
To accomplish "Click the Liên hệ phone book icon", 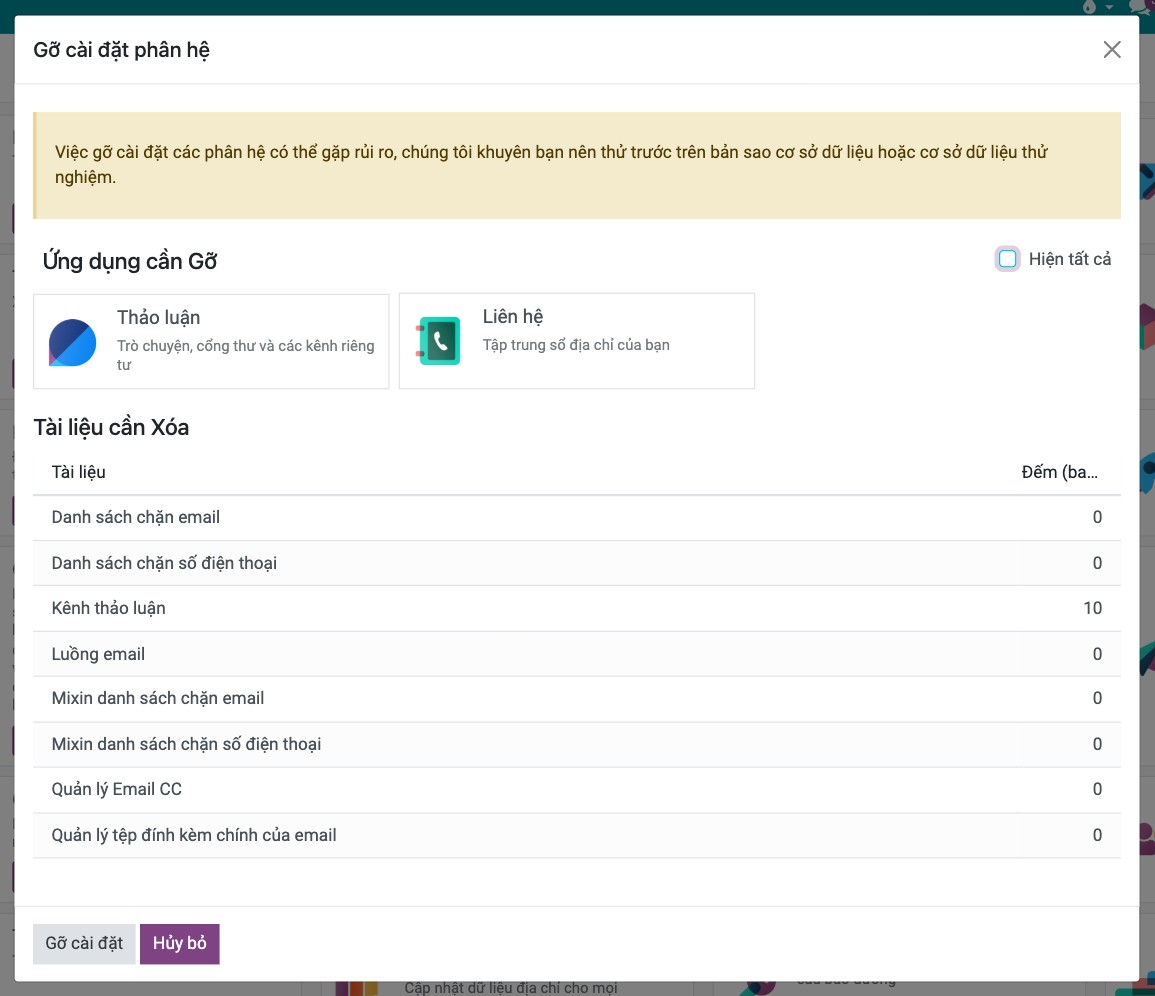I will [438, 341].
